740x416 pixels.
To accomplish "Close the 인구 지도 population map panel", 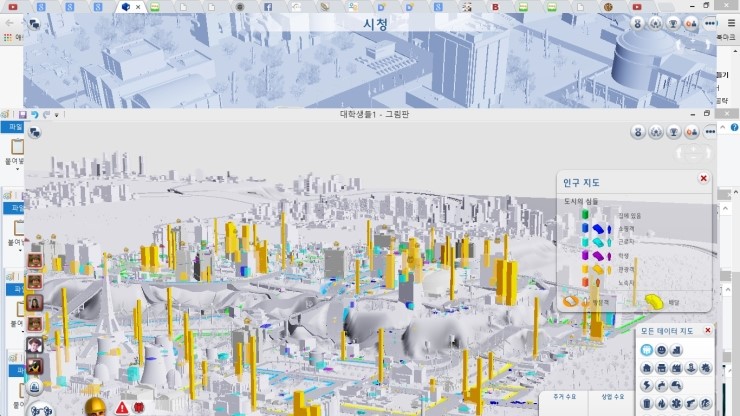I will tap(703, 178).
